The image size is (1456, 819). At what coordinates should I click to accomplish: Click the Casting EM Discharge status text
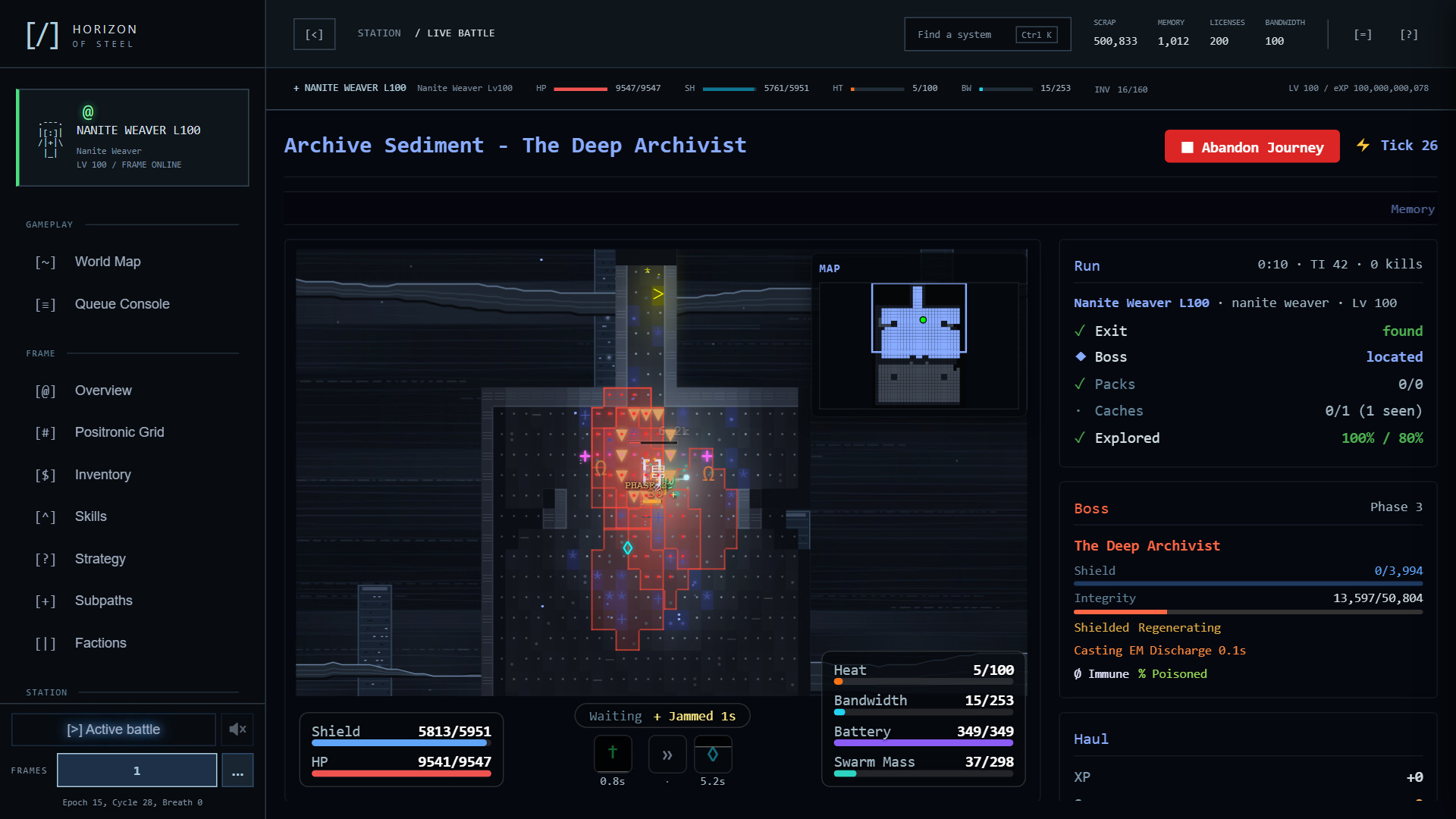pos(1159,651)
